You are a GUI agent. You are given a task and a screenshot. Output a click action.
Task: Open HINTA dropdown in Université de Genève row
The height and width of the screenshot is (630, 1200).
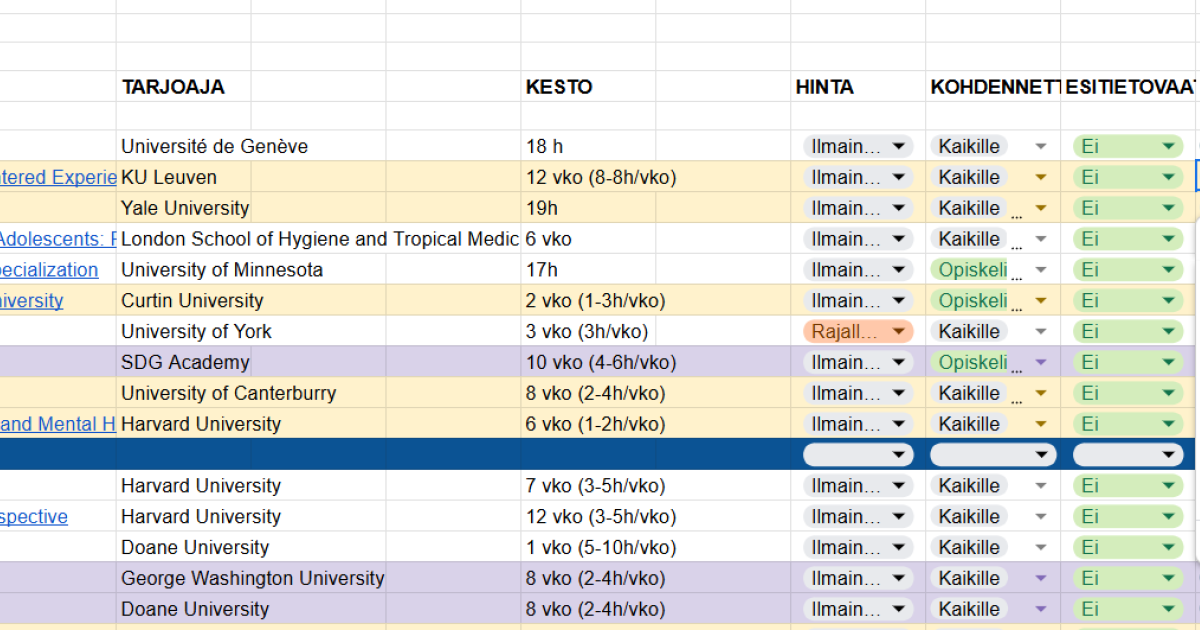(x=858, y=146)
